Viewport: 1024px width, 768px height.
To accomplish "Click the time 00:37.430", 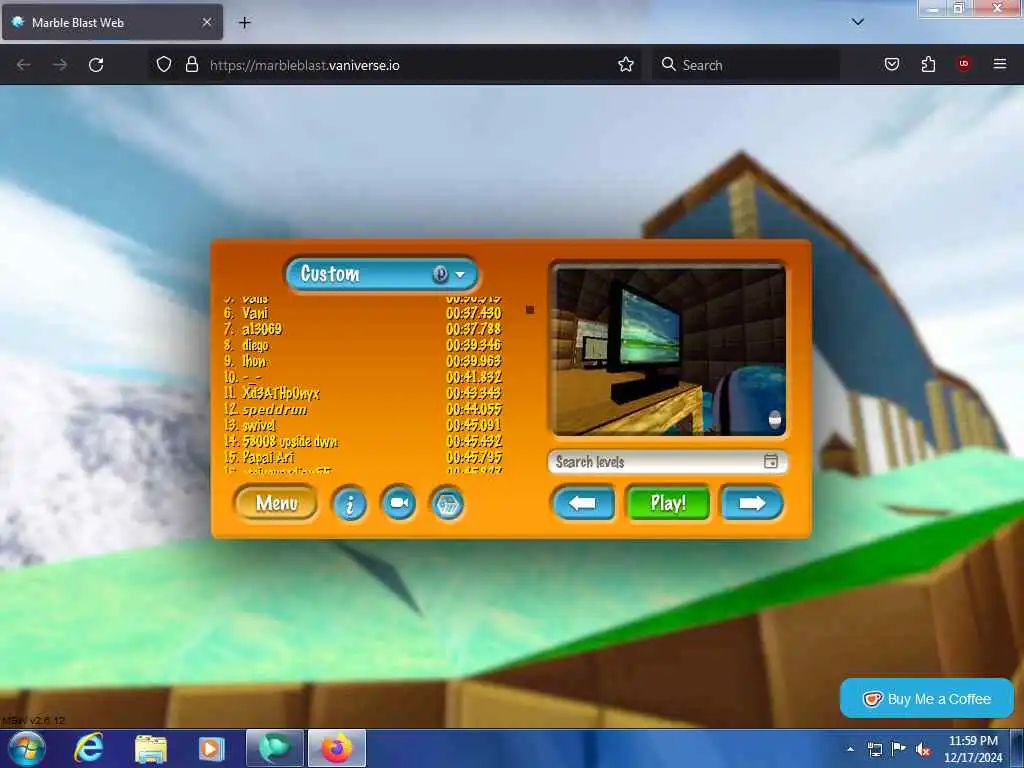I will point(473,313).
